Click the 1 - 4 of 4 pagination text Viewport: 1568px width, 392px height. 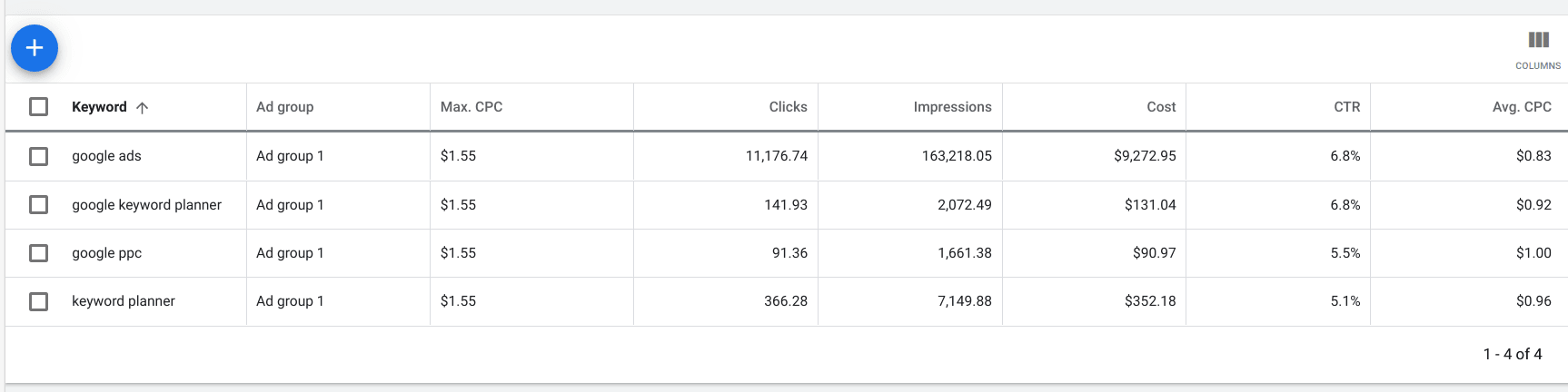point(1513,354)
